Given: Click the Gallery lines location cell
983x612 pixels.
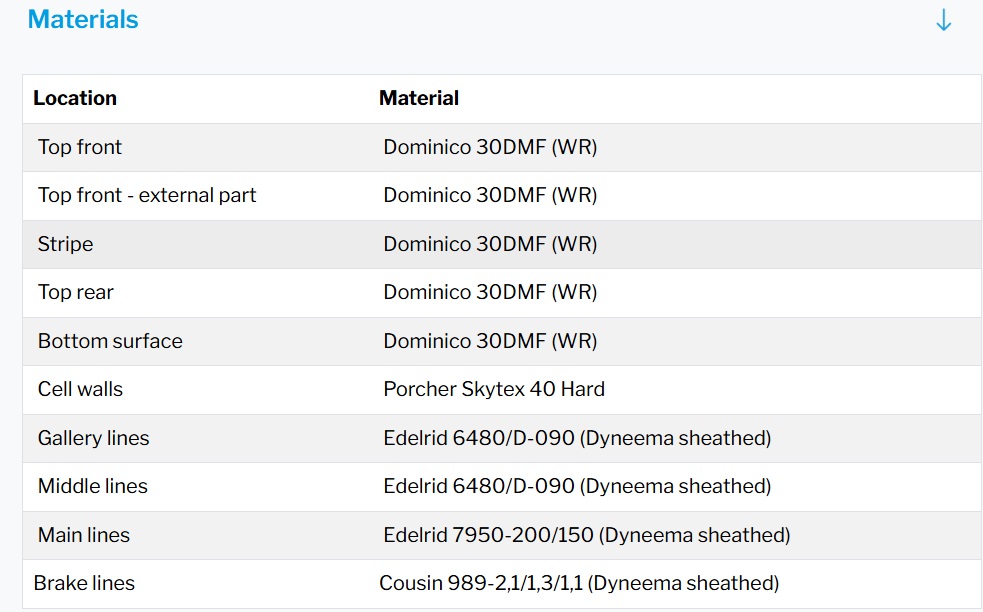Looking at the screenshot, I should pos(93,438).
